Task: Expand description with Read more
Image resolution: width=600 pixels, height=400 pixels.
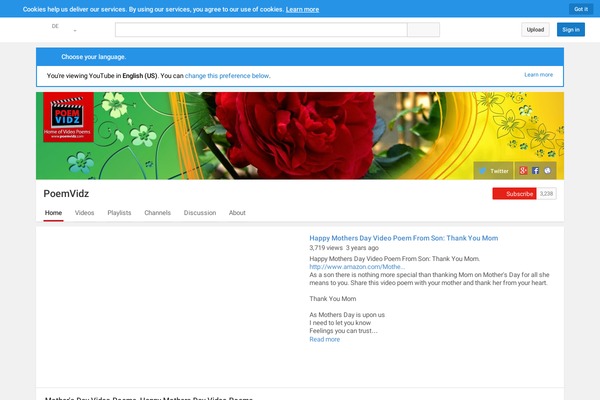Action: pos(324,340)
